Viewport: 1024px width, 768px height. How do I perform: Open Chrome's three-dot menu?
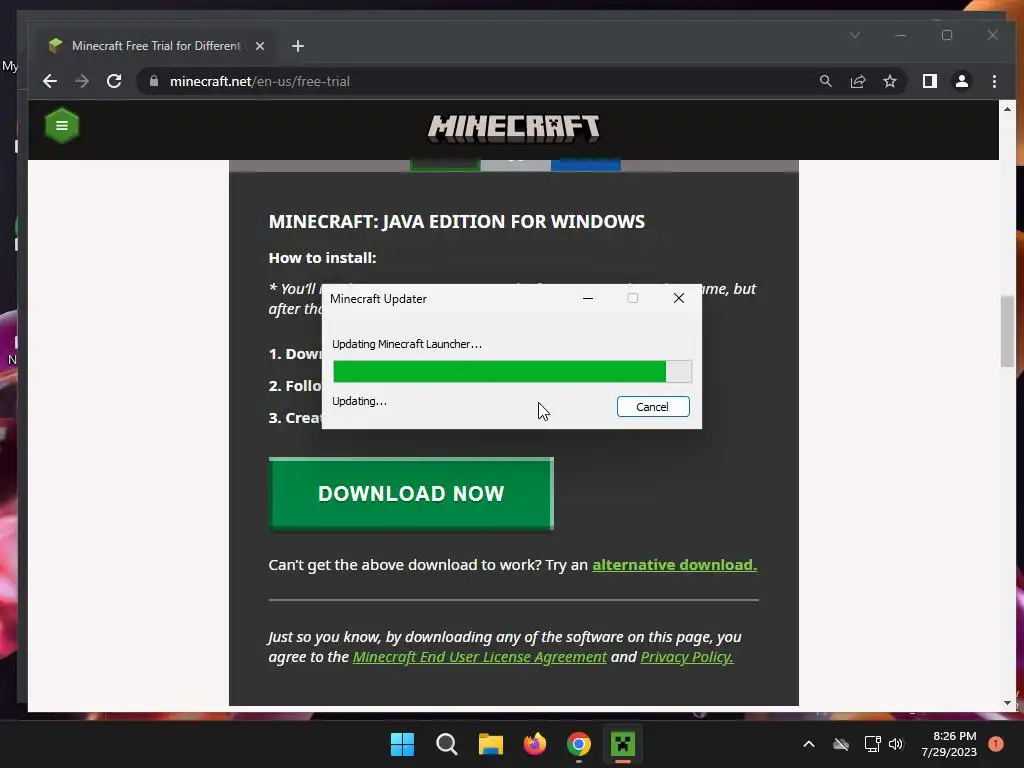click(x=994, y=81)
